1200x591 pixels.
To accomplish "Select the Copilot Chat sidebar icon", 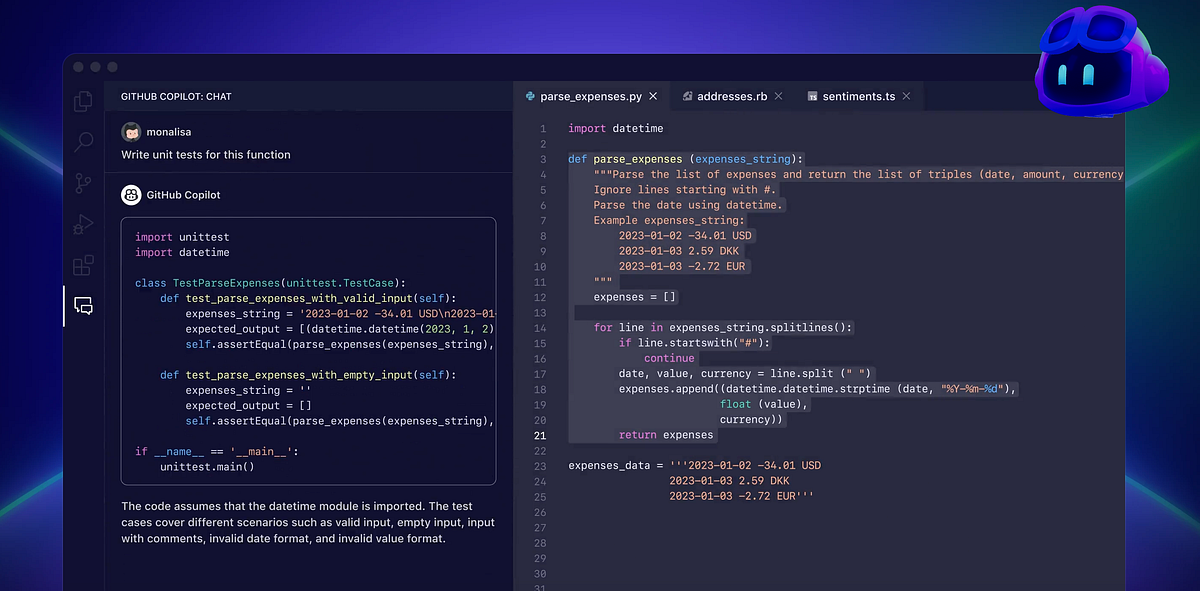I will click(x=83, y=306).
